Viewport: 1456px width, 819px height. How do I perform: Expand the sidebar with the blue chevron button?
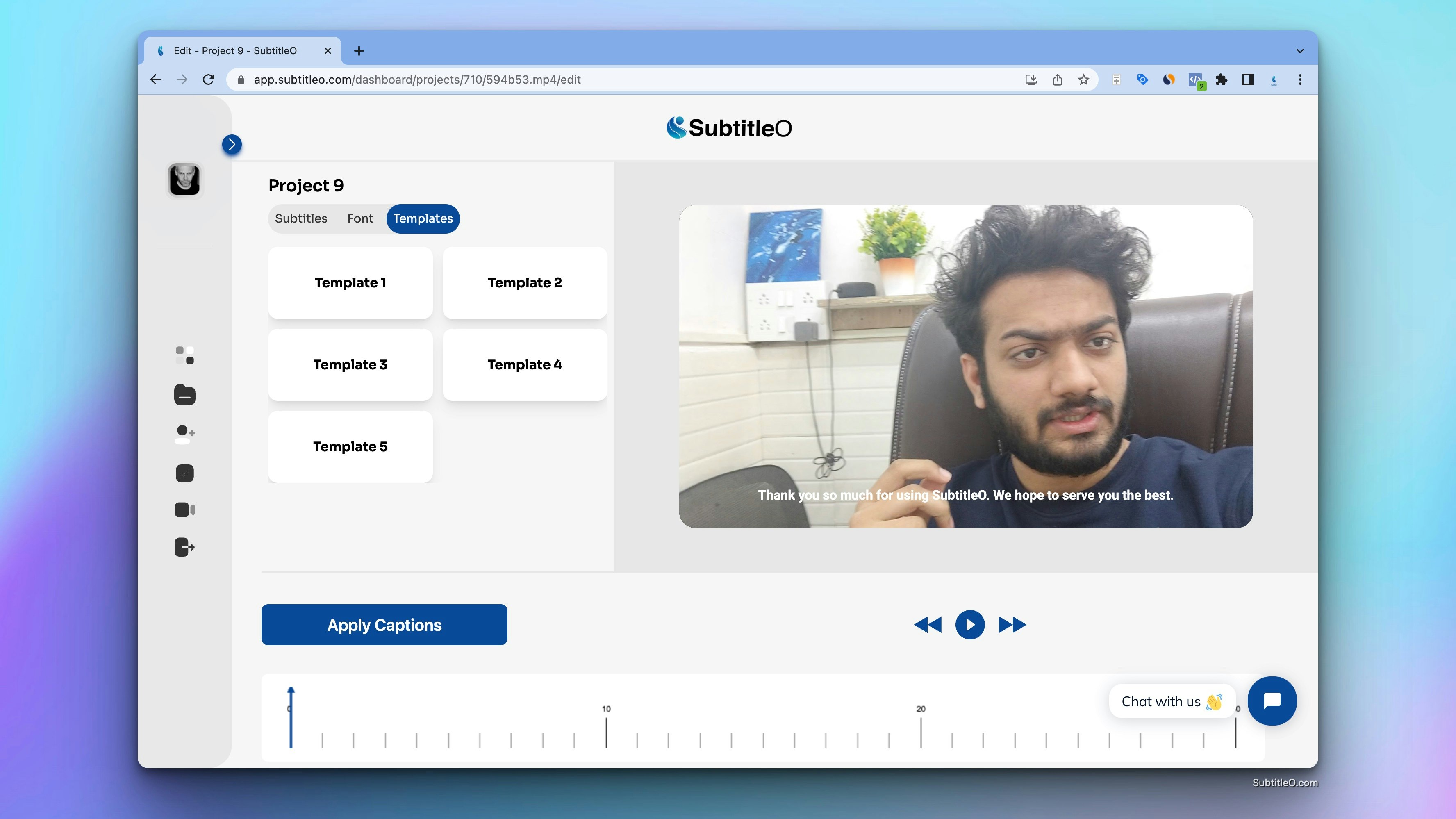tap(232, 145)
